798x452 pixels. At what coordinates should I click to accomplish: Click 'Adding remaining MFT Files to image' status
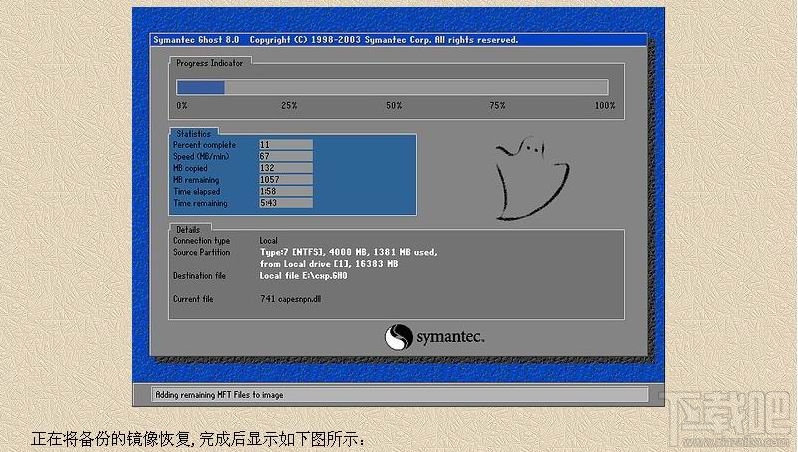coord(219,395)
